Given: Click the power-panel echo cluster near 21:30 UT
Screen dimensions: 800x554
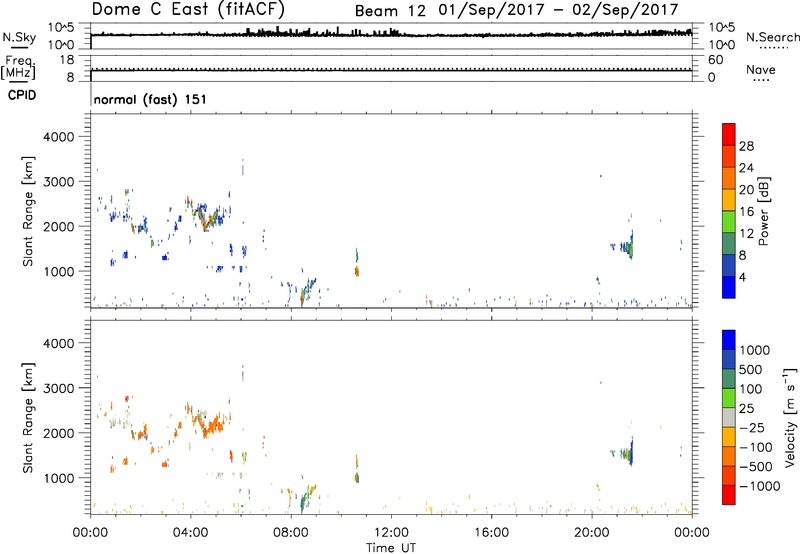Looking at the screenshot, I should tap(627, 247).
